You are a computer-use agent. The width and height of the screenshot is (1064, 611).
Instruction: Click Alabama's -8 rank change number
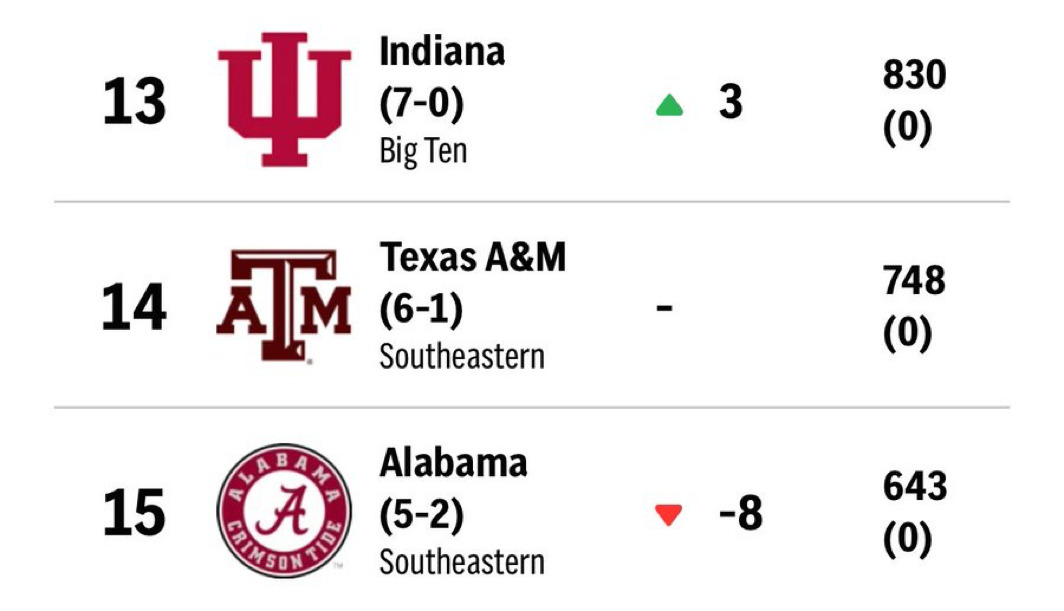[x=741, y=513]
